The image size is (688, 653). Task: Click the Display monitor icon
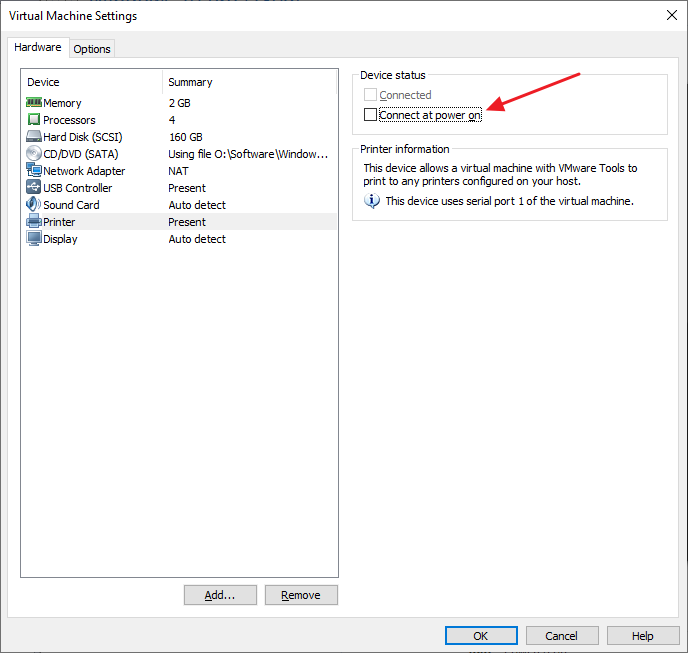tap(34, 238)
